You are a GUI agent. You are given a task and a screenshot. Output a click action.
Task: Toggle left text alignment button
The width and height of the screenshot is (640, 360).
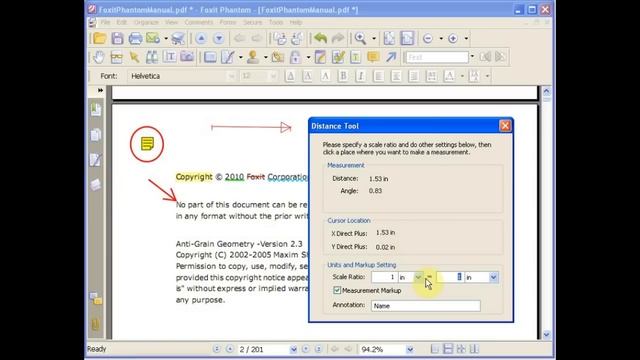tap(378, 76)
